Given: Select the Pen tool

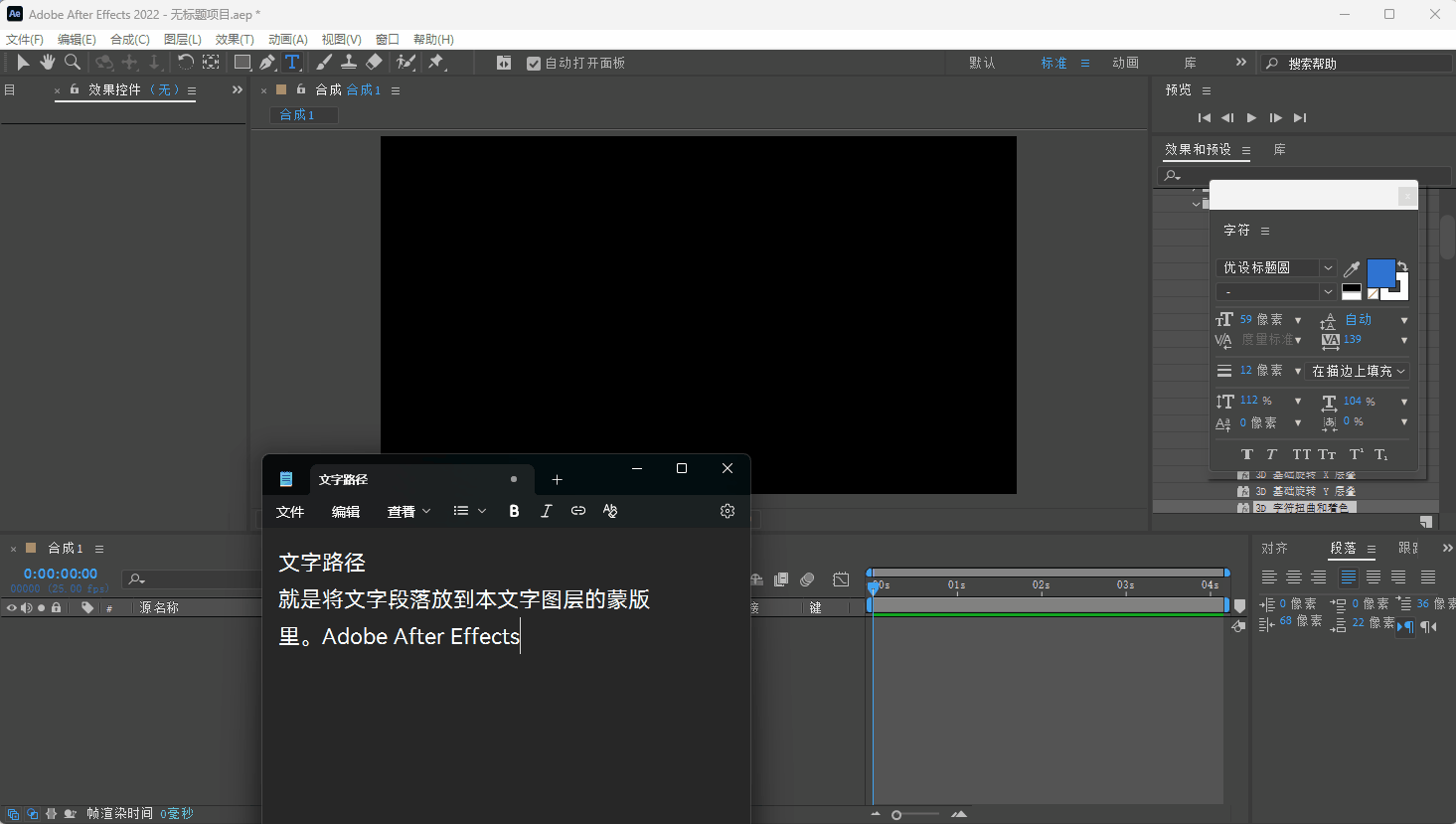Looking at the screenshot, I should 267,63.
